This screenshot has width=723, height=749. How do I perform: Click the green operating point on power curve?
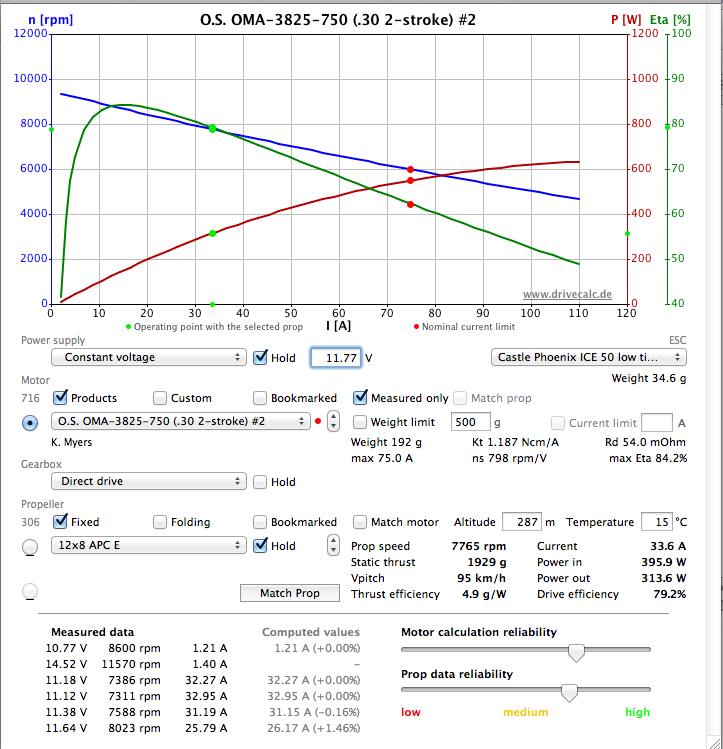(213, 234)
